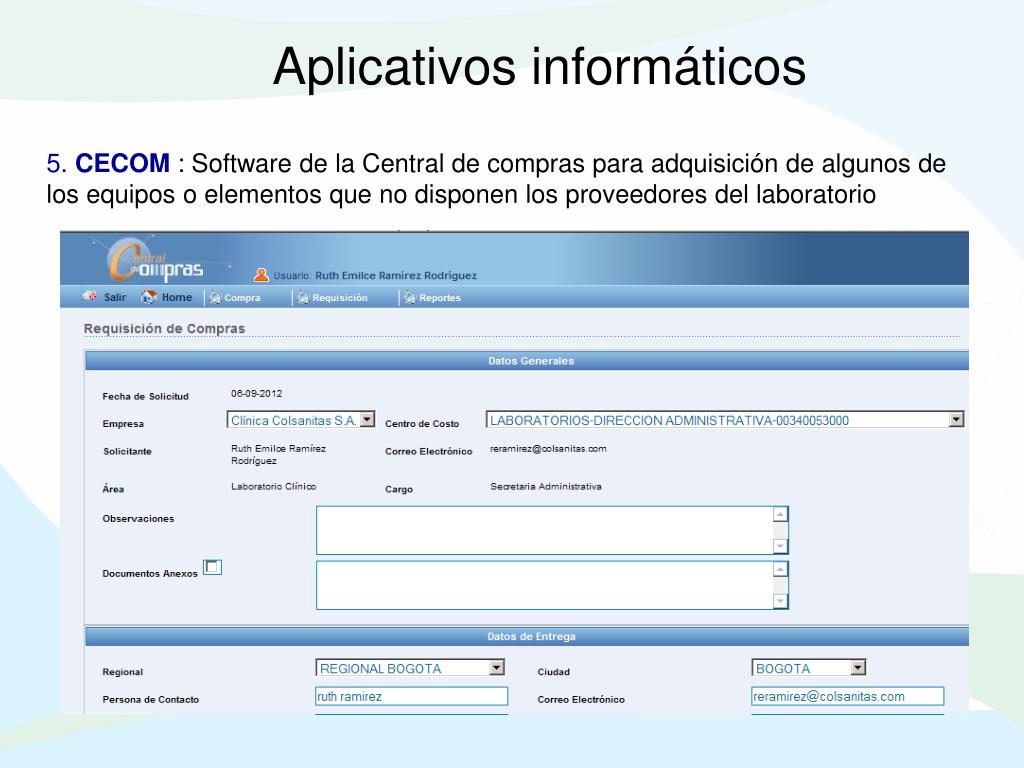Click the Datos de Entrega section header

click(x=527, y=636)
